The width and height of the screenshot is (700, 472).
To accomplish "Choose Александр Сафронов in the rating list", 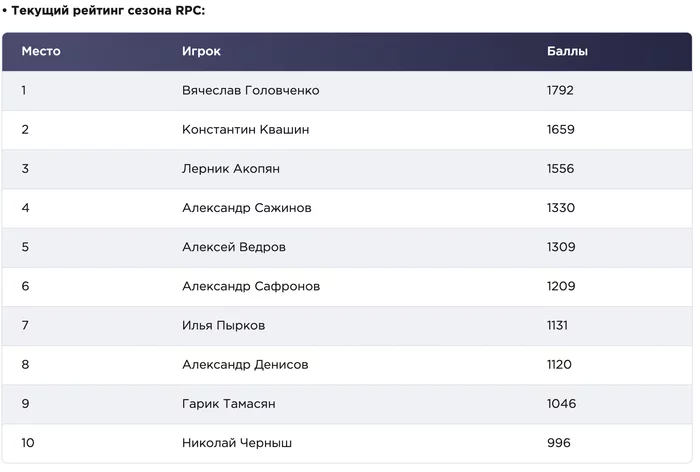I will point(251,287).
